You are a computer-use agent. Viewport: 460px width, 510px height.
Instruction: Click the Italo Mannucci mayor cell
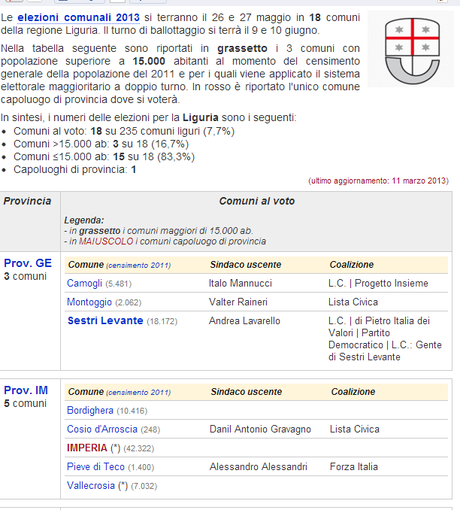(x=240, y=283)
